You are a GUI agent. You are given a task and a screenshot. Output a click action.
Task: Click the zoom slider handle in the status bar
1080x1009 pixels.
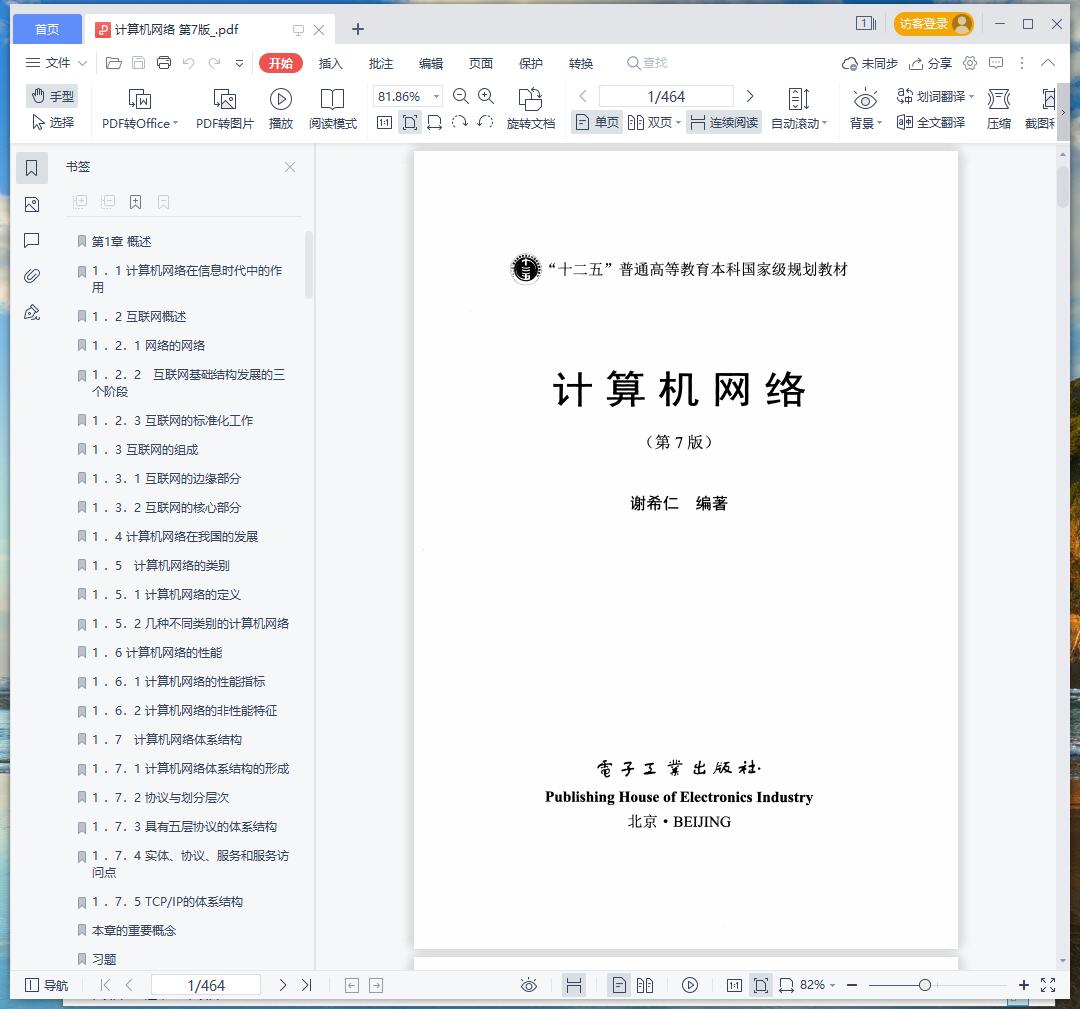(x=925, y=986)
